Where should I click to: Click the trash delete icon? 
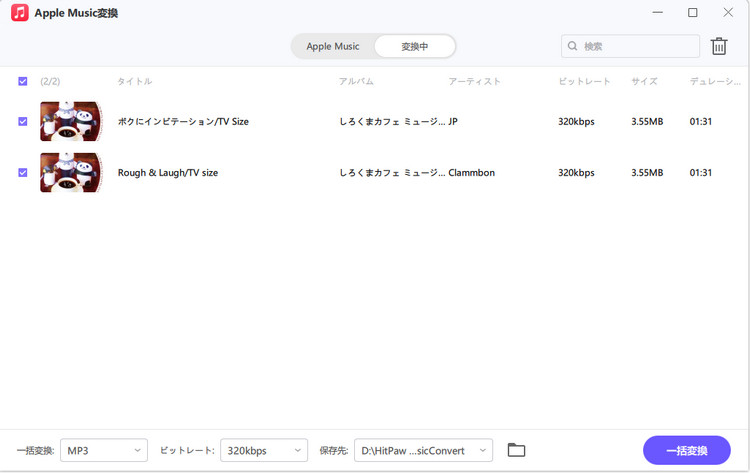719,46
